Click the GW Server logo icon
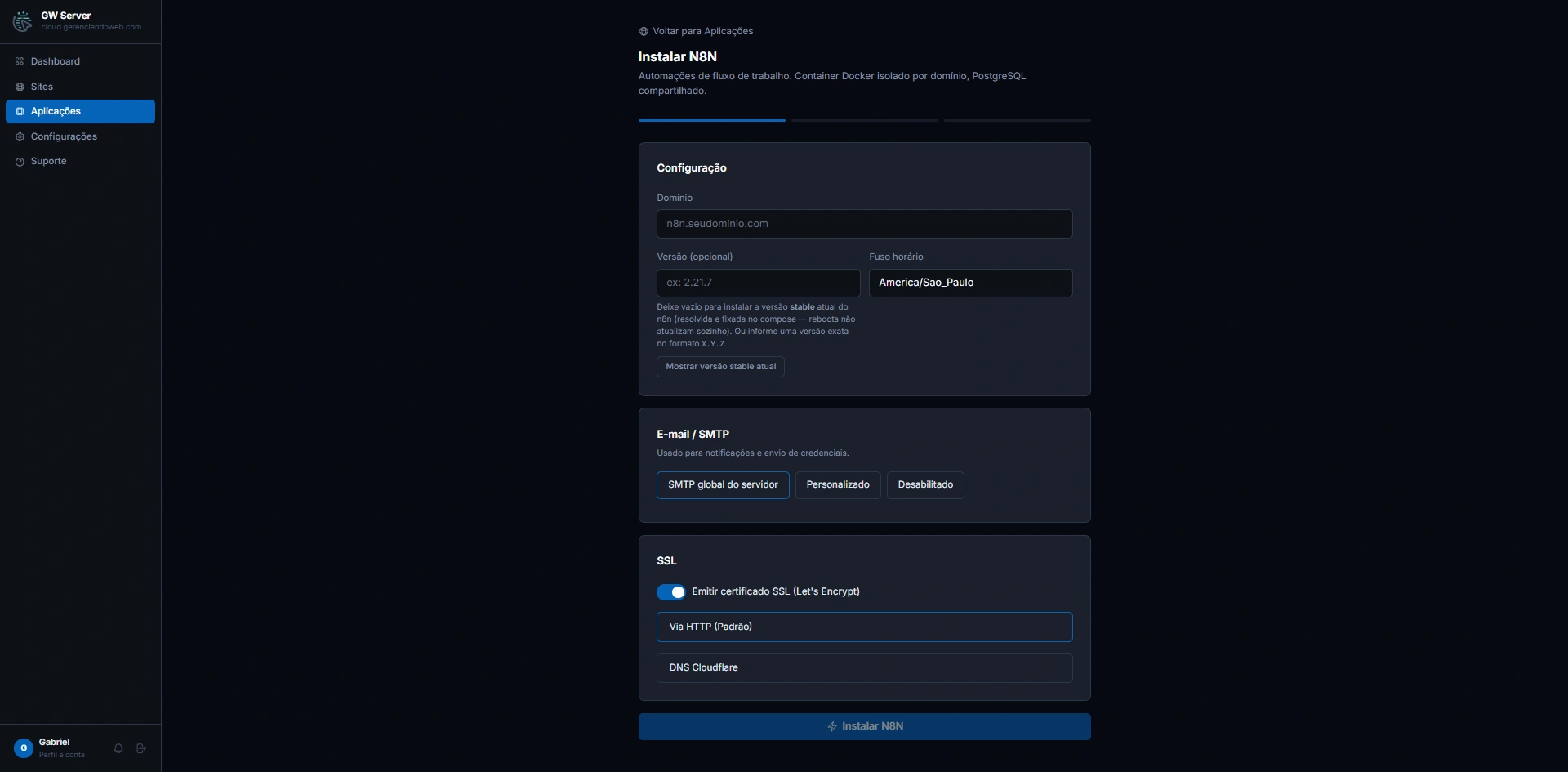 coord(22,21)
